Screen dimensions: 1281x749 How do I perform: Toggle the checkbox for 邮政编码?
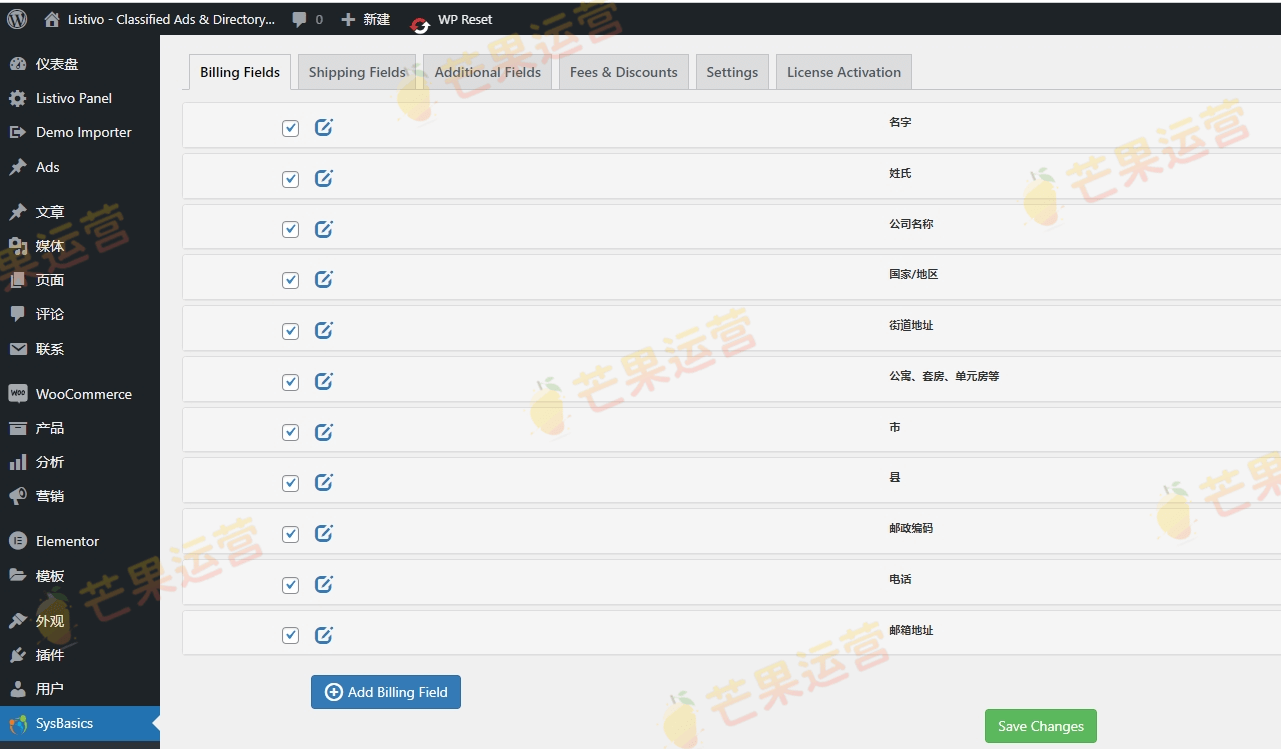tap(290, 533)
